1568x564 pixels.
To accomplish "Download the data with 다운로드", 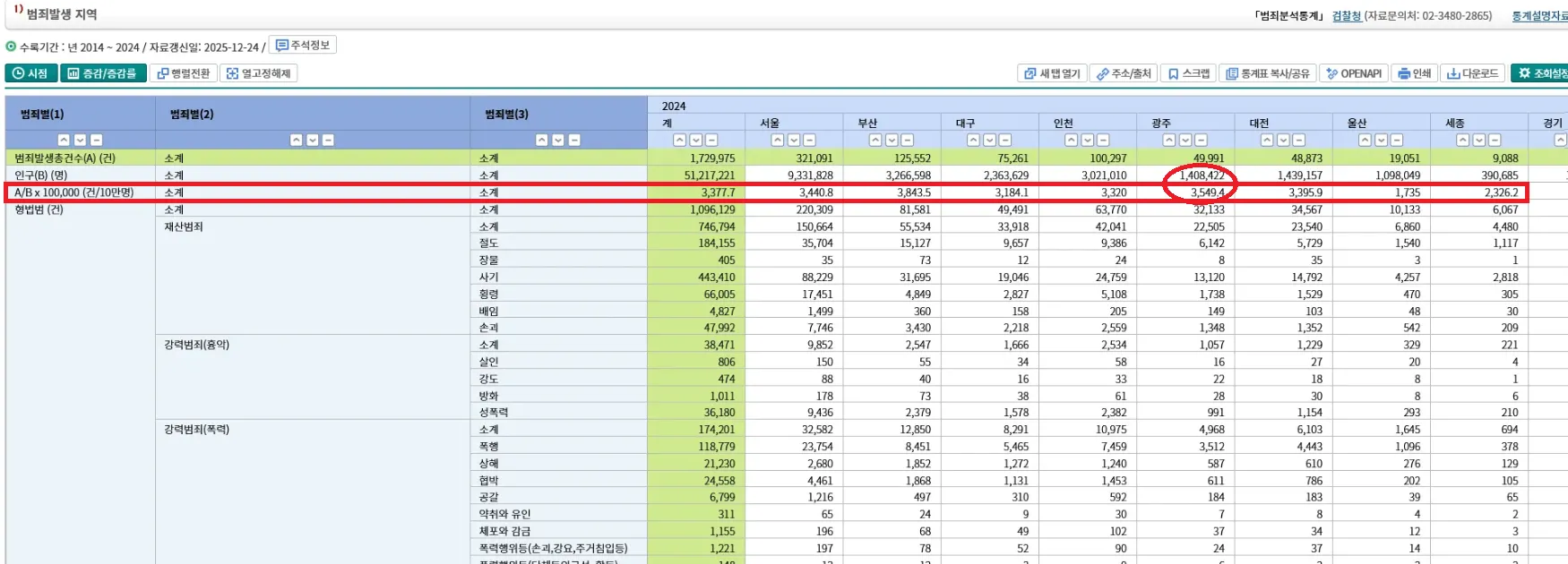I will click(x=1472, y=73).
